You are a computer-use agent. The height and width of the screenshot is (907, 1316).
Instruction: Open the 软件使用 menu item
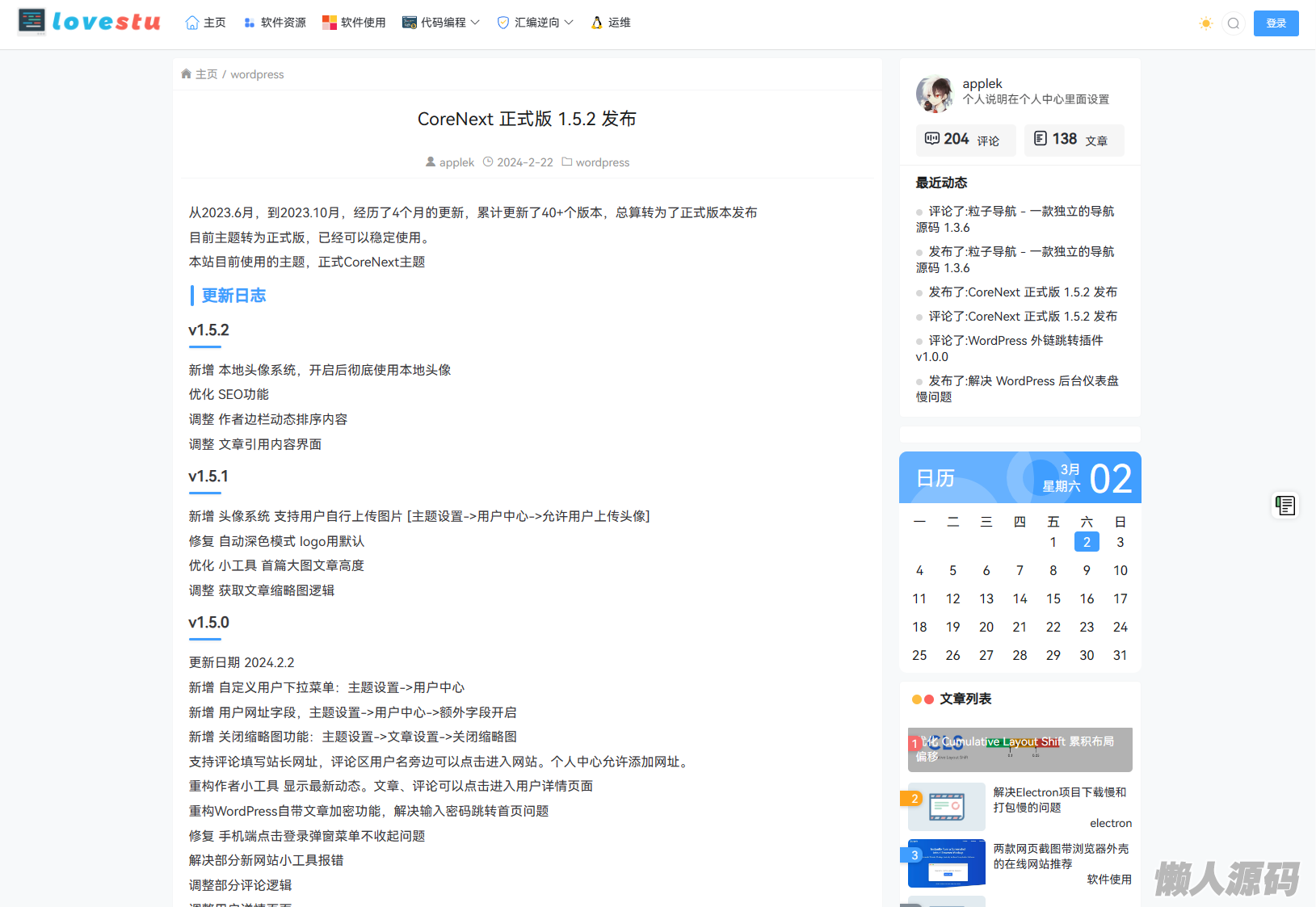(x=354, y=23)
